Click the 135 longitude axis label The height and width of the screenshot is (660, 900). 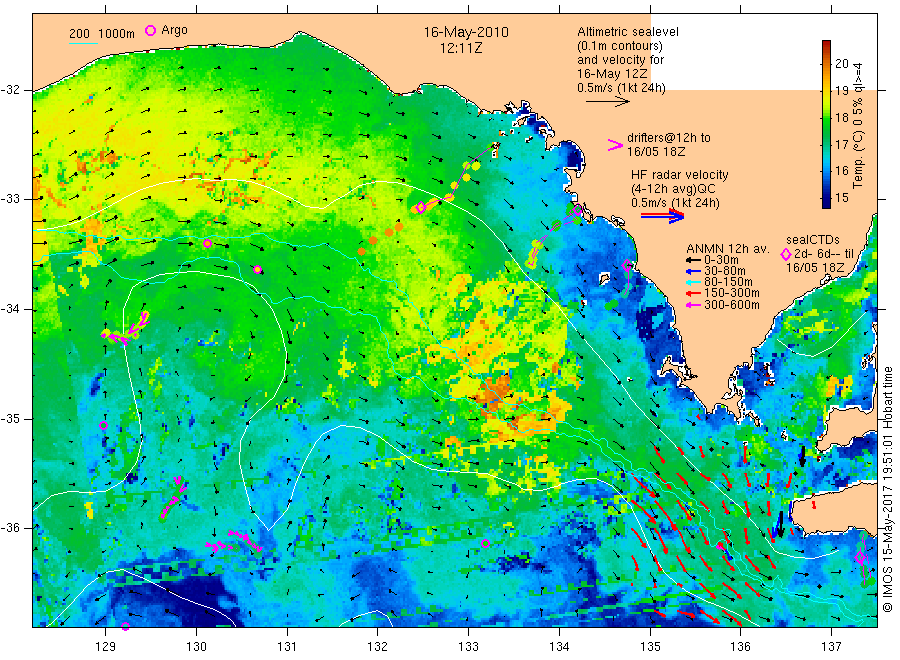[x=650, y=647]
